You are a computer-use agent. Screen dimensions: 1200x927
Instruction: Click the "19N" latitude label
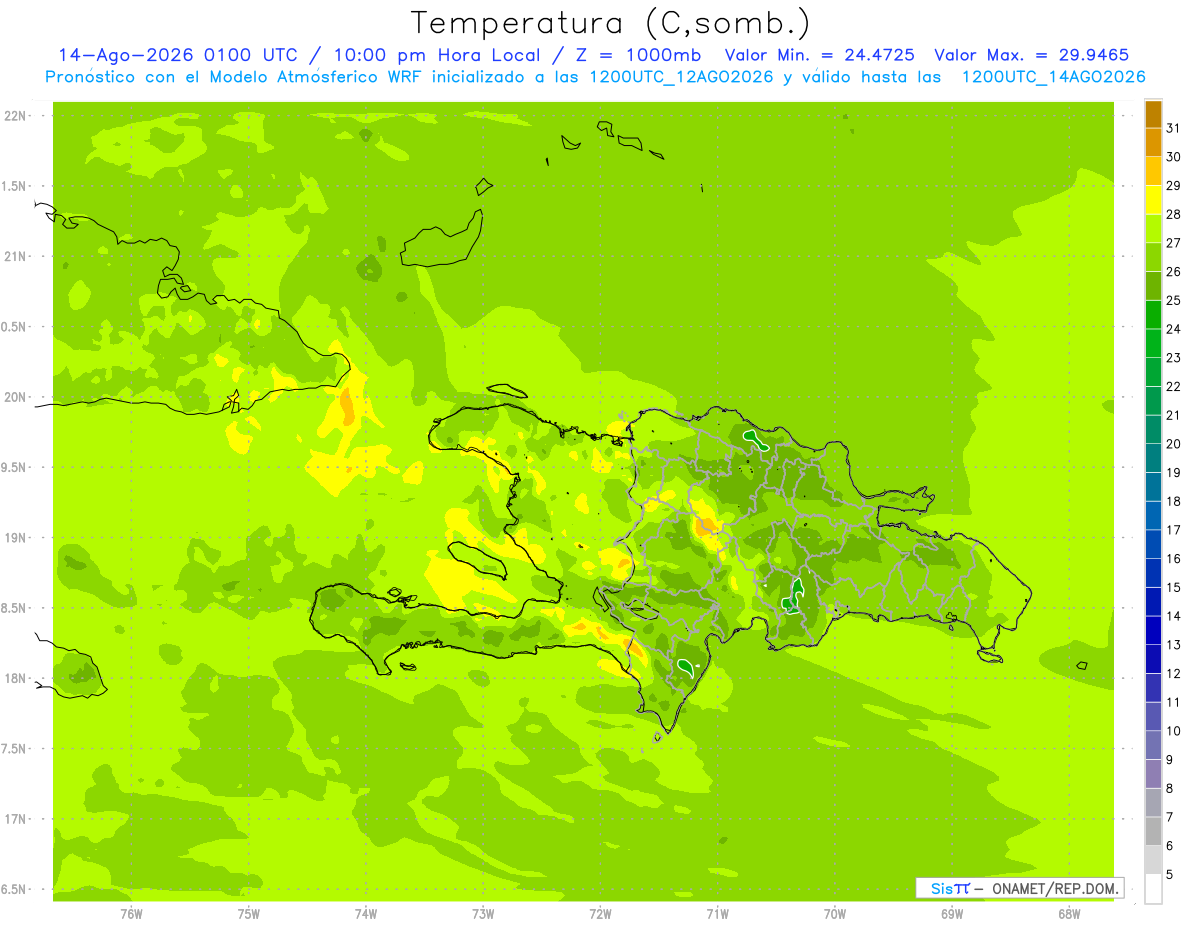15,538
